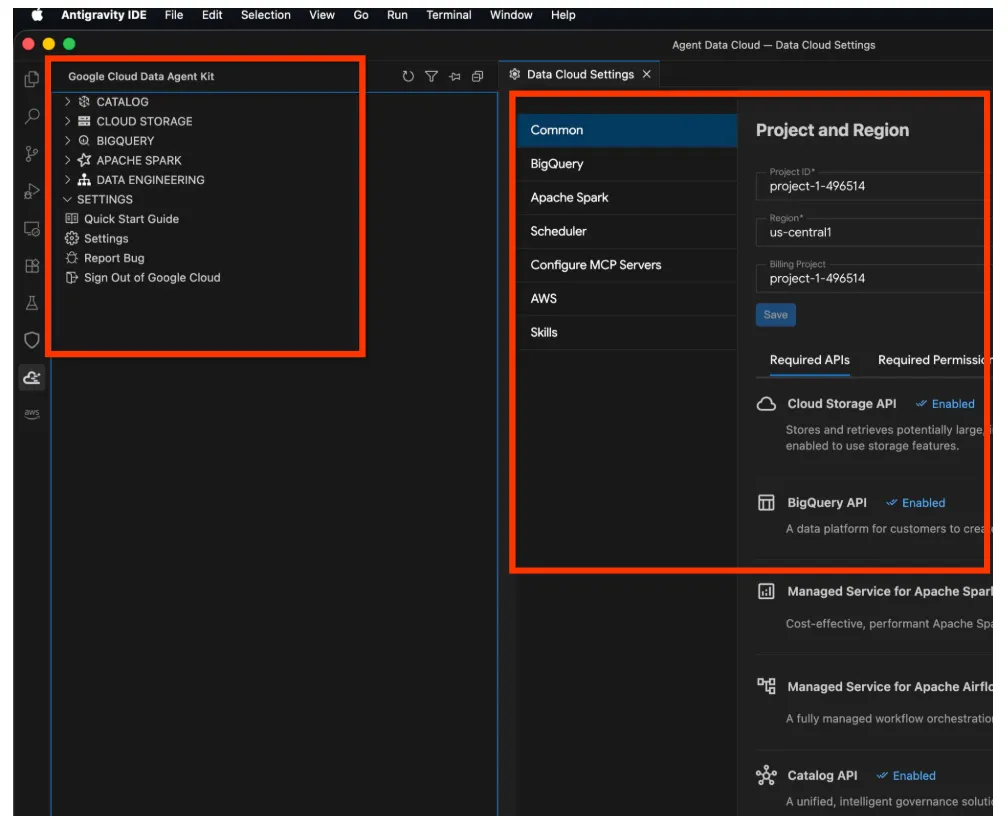Screen dimensions: 1008x829
Task: Click the refresh icon in sidebar header
Action: [x=408, y=76]
